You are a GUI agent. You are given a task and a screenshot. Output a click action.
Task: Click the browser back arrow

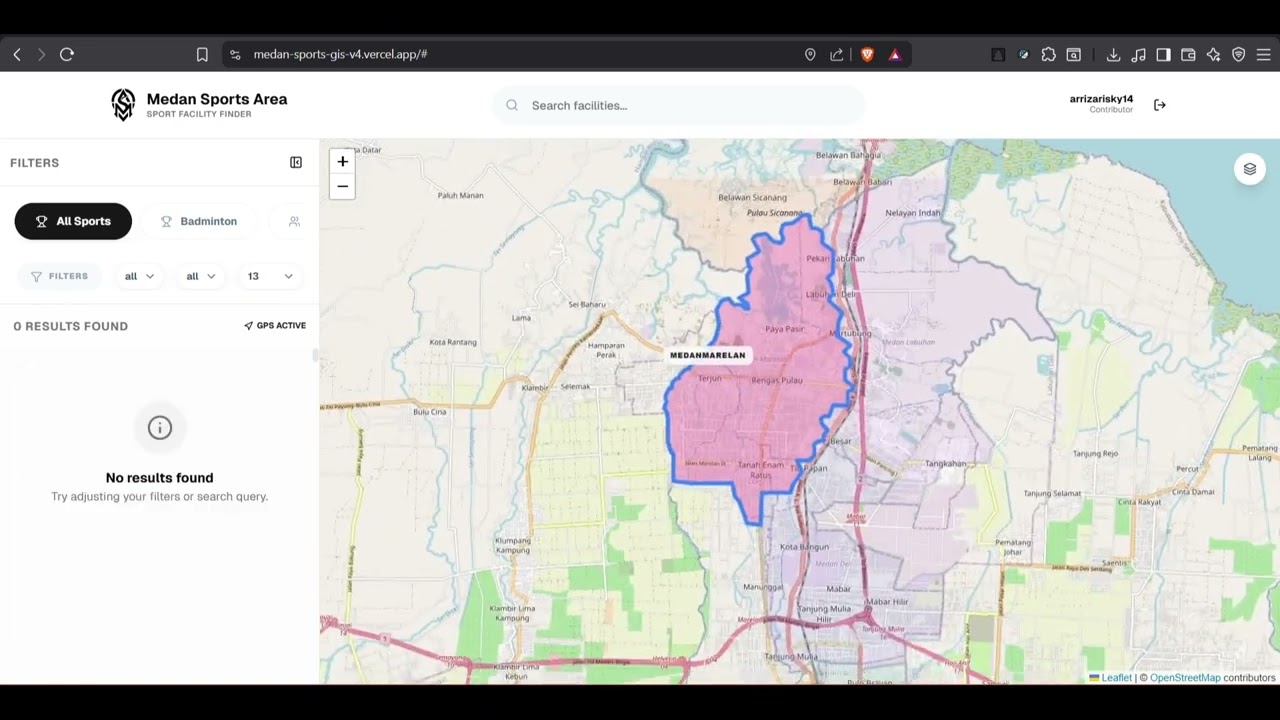(x=17, y=55)
